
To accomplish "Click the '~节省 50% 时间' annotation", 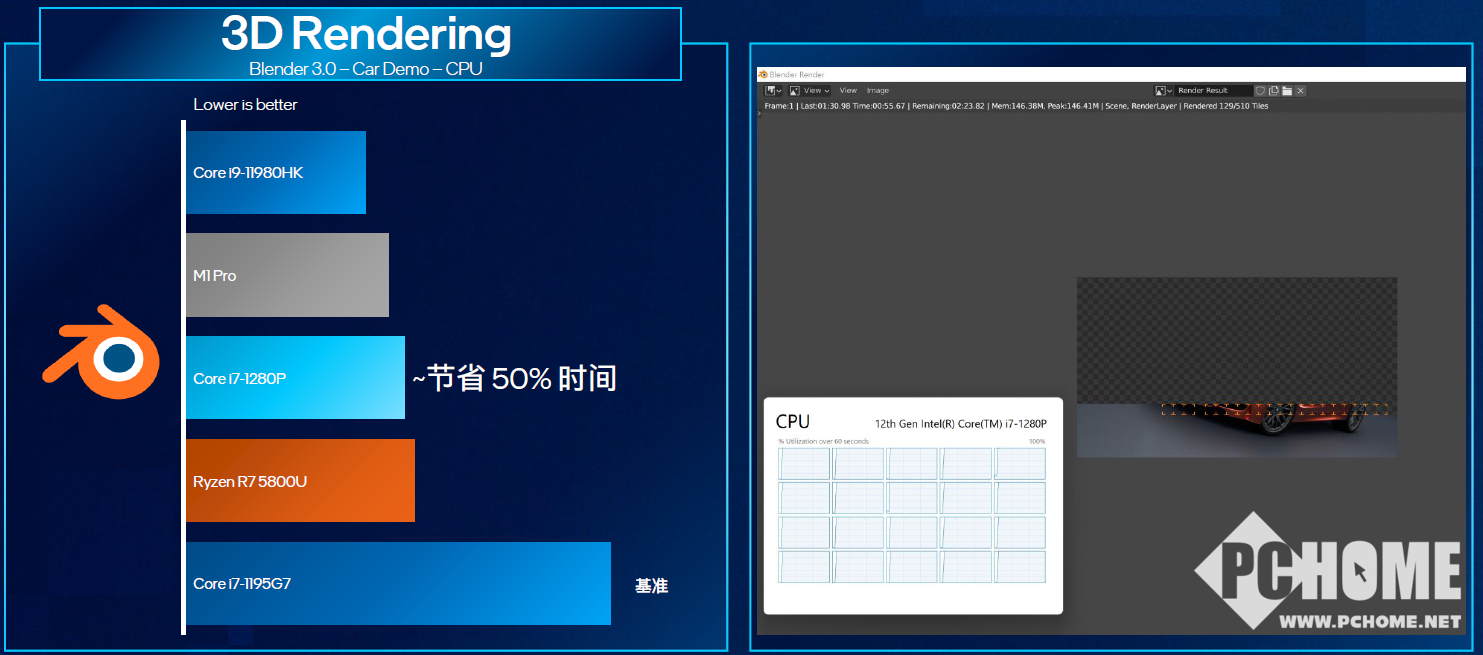I will tap(514, 378).
